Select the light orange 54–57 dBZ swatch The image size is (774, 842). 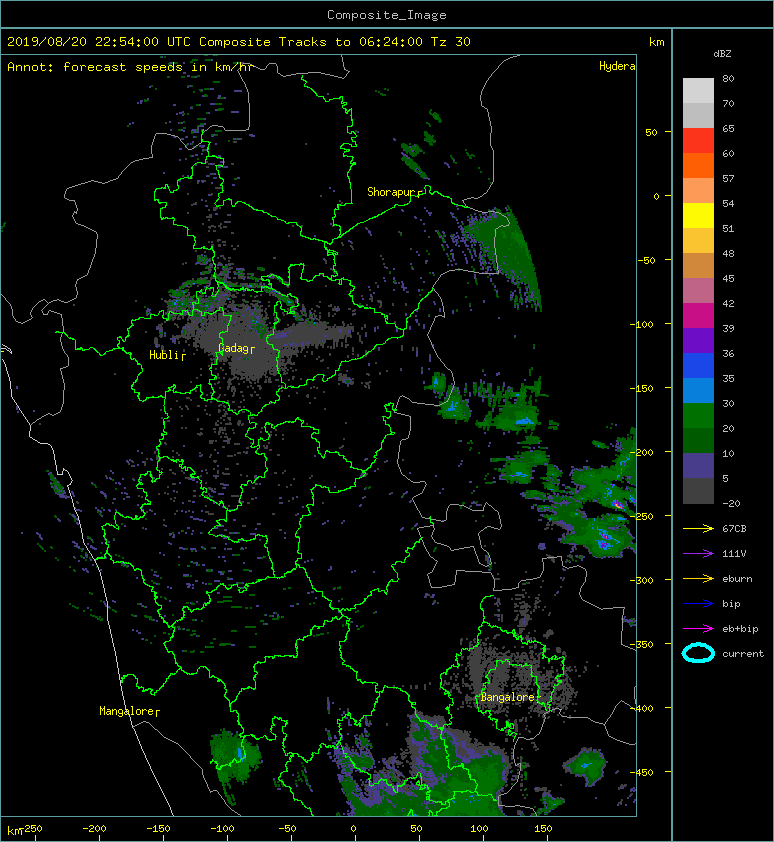pos(698,191)
